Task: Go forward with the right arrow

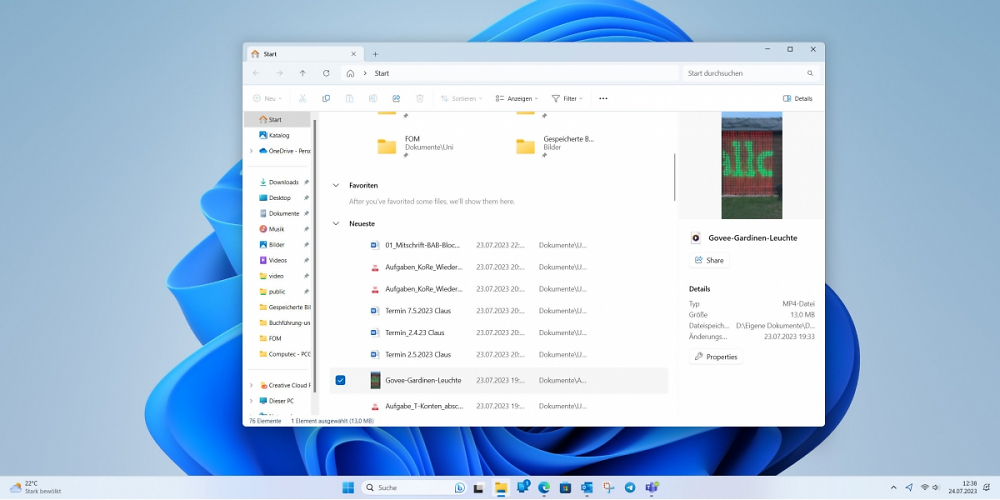Action: pos(279,73)
